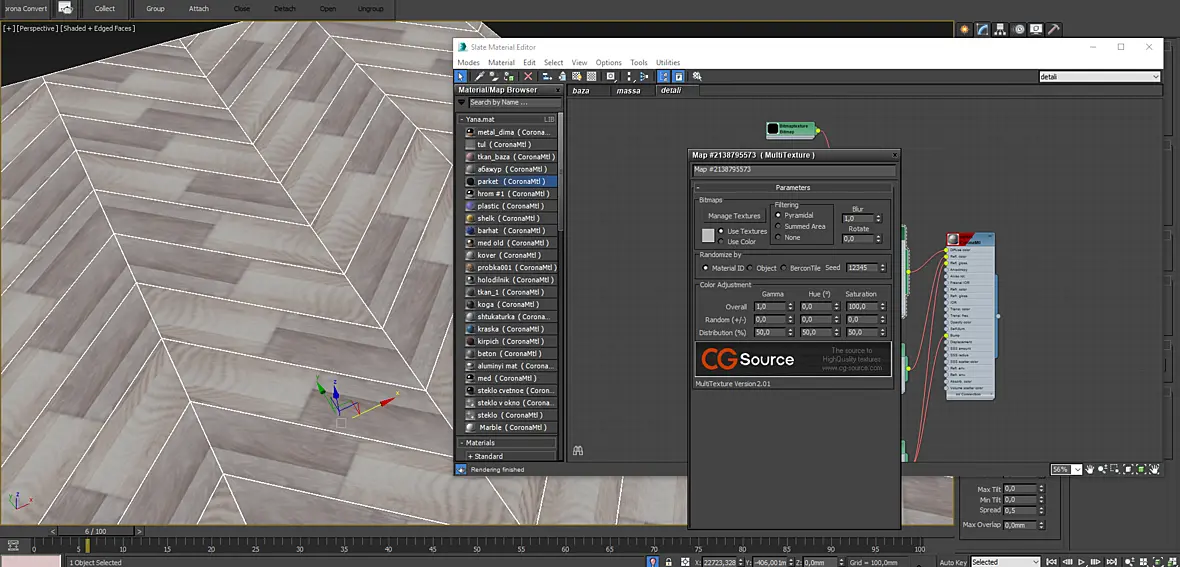This screenshot has width=1180, height=567.
Task: Click the red X delete selected icon
Action: tap(528, 76)
